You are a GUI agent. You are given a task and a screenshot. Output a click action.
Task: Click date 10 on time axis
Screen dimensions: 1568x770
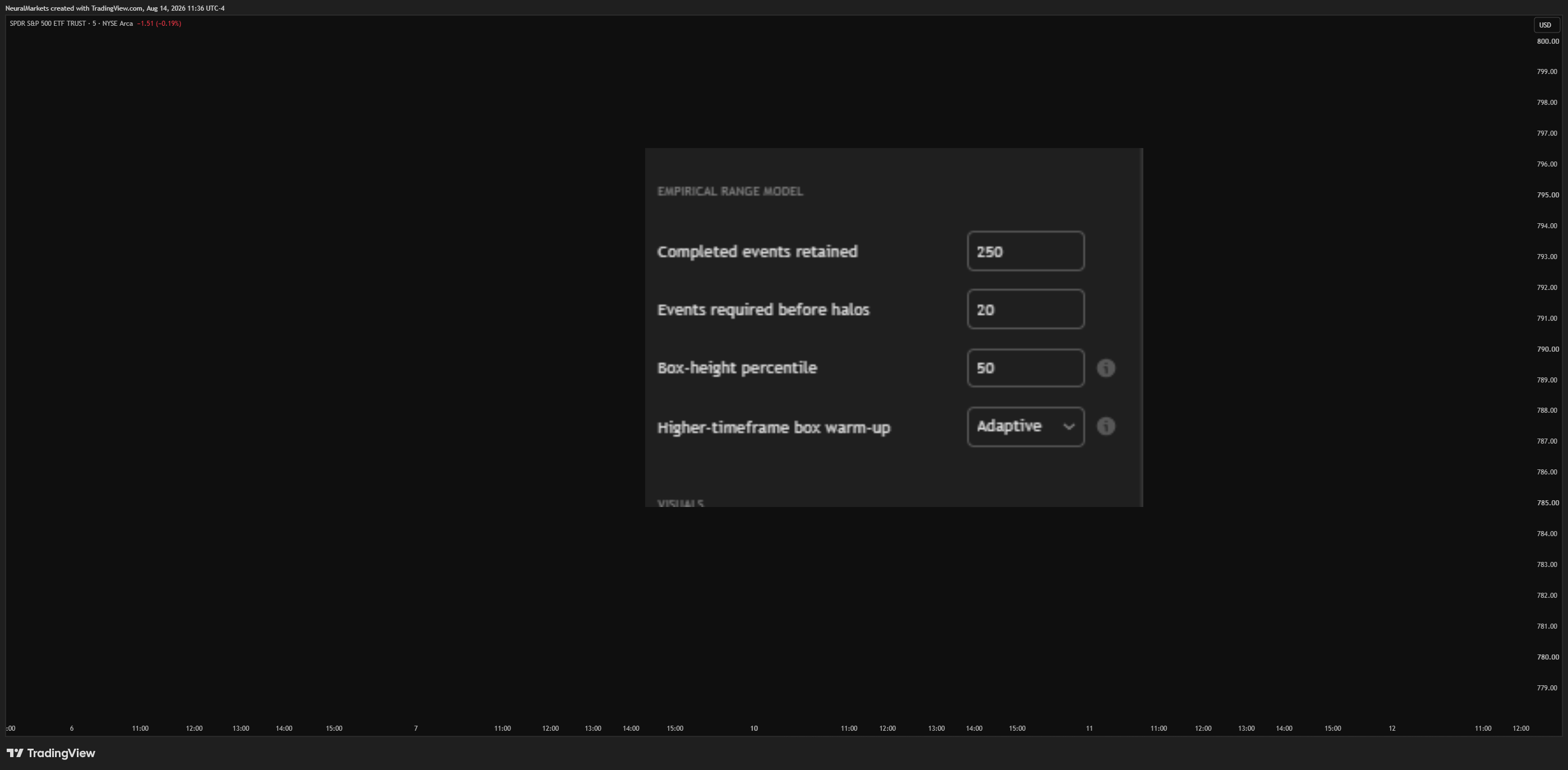753,728
